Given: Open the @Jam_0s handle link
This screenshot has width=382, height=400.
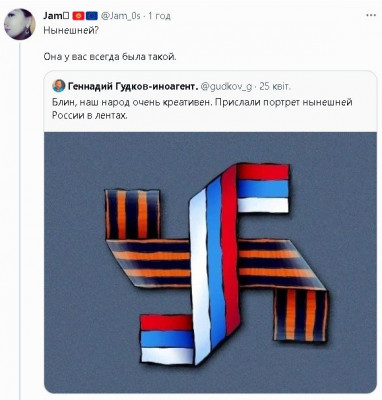Looking at the screenshot, I should 120,16.
